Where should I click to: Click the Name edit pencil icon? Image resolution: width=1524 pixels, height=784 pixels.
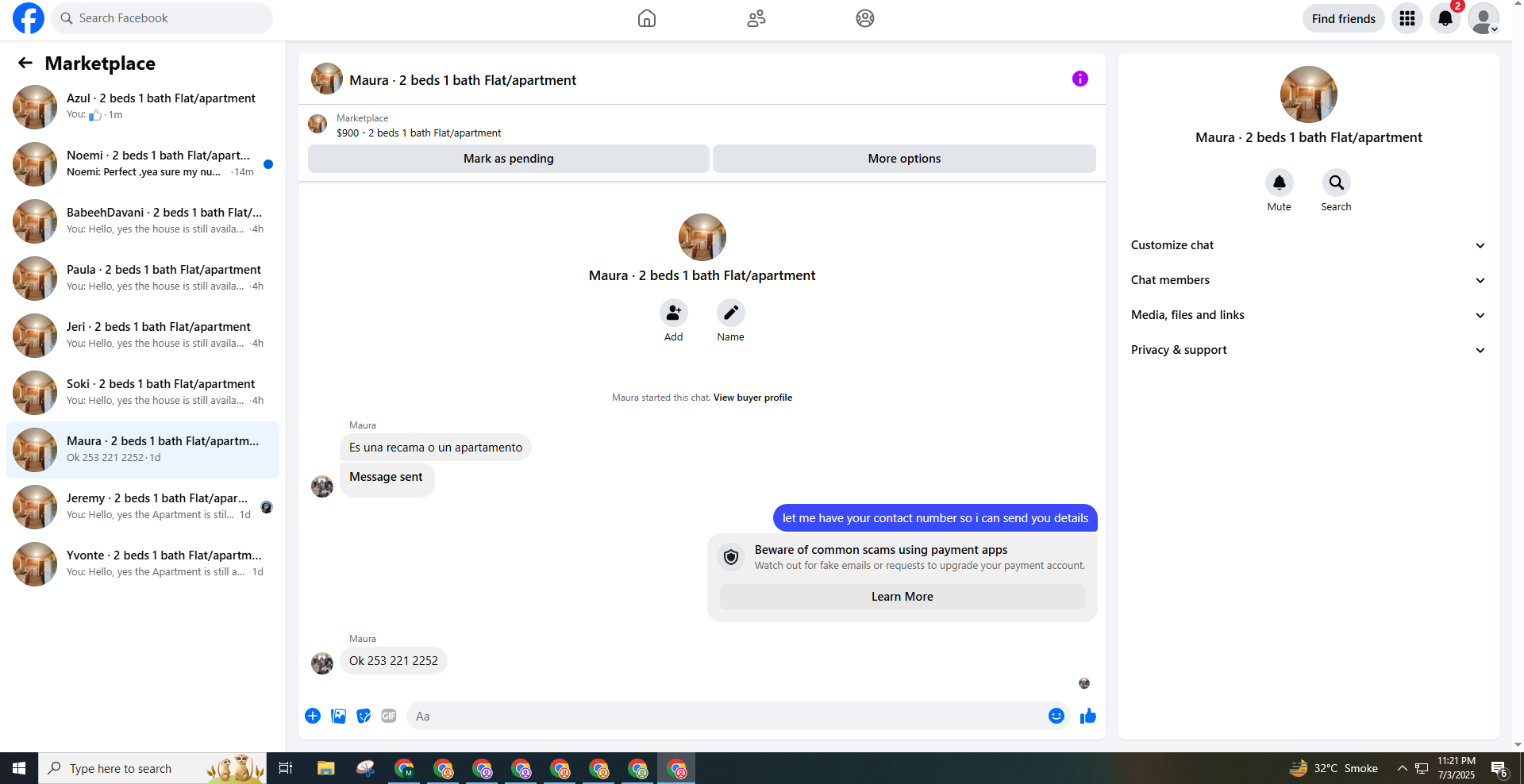pyautogui.click(x=731, y=313)
